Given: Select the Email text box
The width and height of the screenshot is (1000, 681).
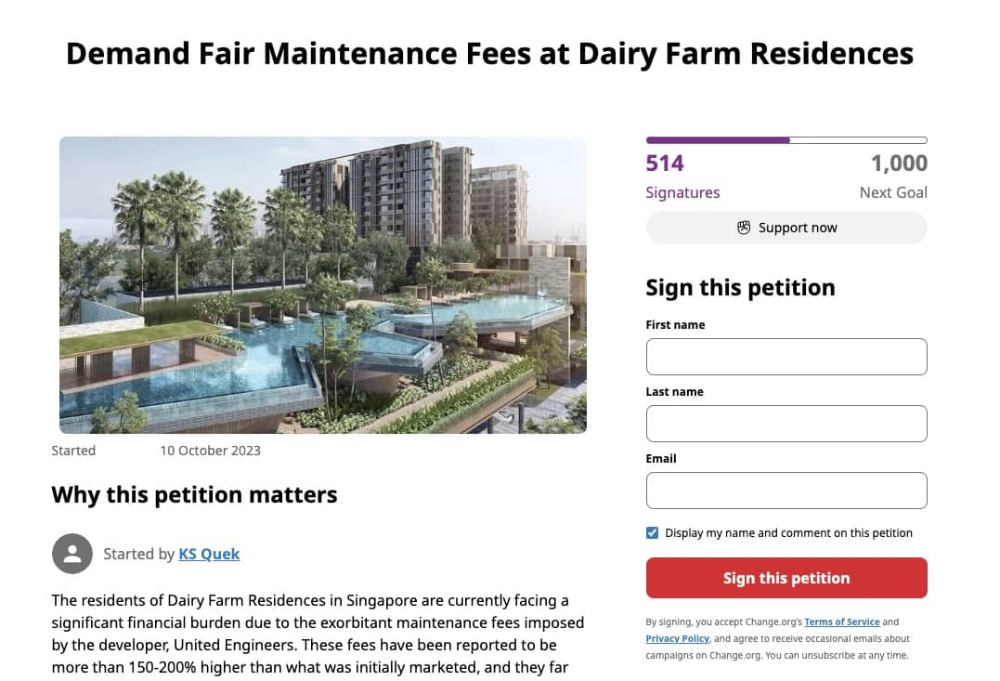Looking at the screenshot, I should click(786, 491).
